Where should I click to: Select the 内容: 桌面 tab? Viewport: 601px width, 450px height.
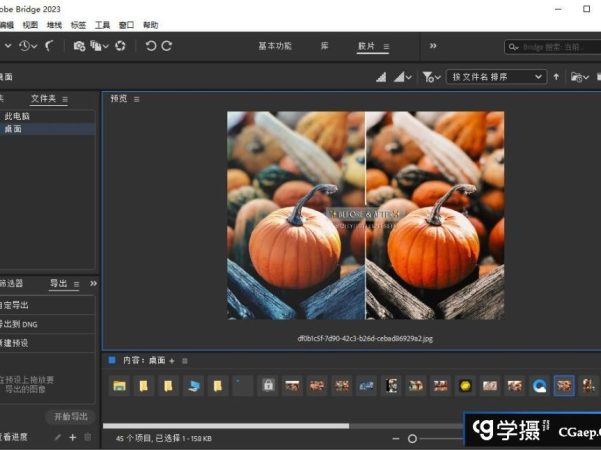144,361
